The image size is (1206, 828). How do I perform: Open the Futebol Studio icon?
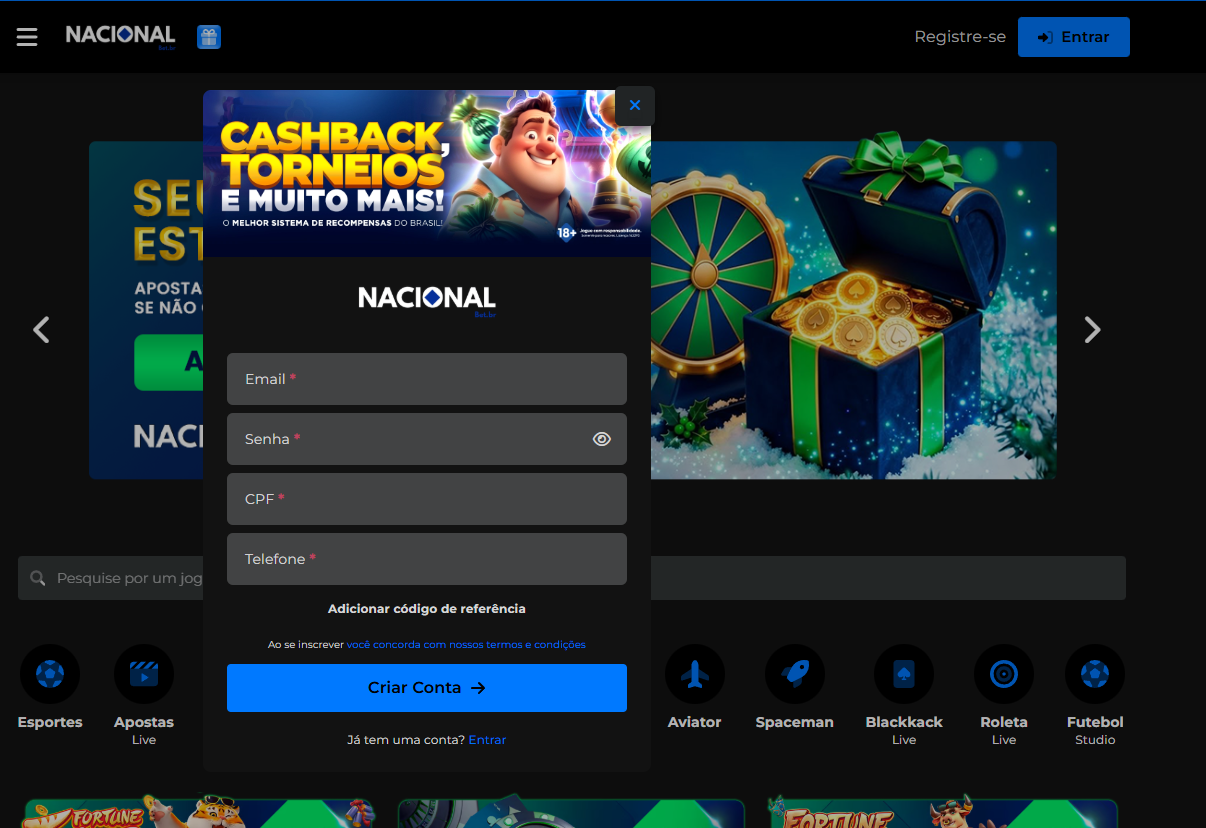coord(1095,674)
